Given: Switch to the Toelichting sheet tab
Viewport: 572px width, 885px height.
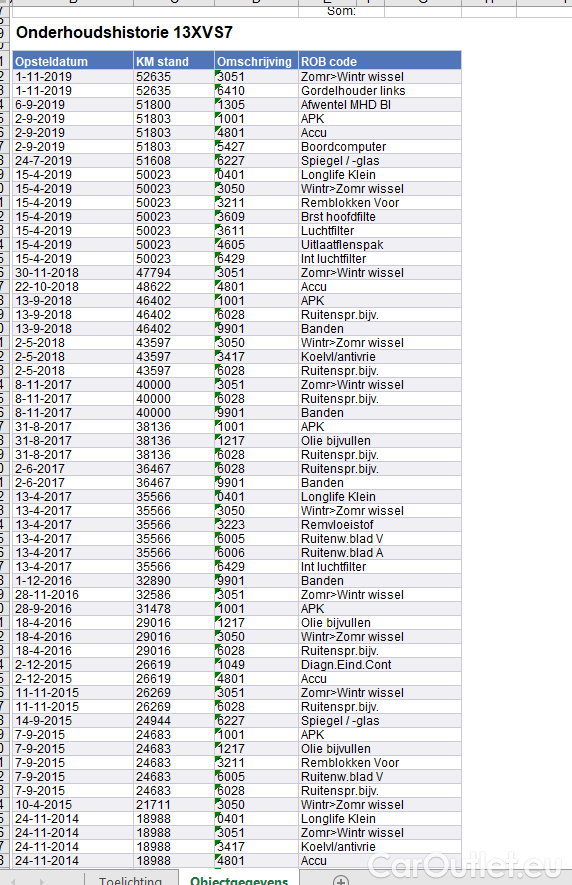Looking at the screenshot, I should tap(130, 880).
